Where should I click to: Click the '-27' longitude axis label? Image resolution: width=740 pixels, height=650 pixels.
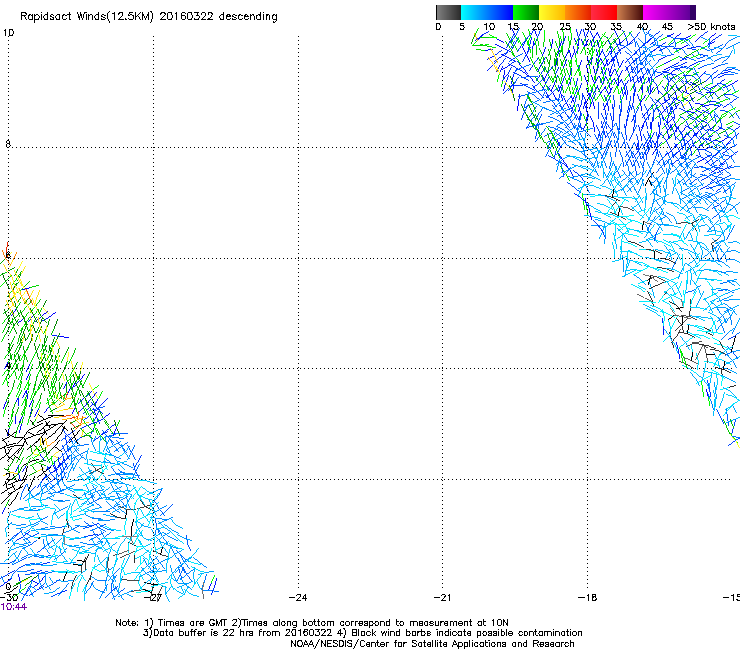click(x=153, y=597)
